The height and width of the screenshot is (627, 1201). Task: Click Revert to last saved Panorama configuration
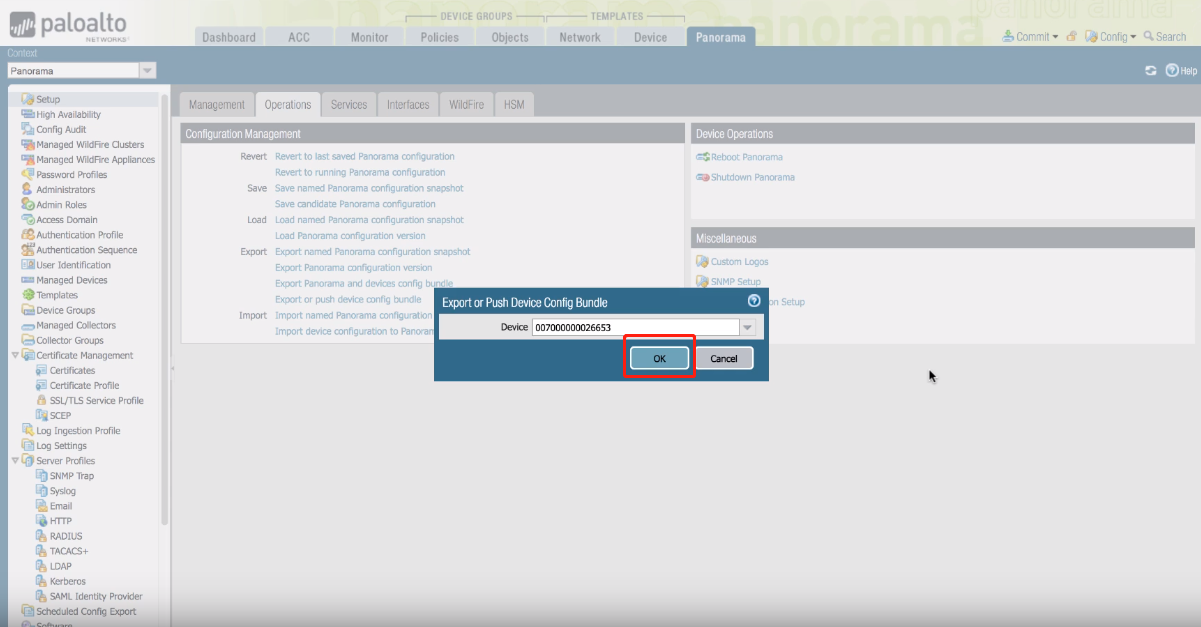[x=364, y=157]
